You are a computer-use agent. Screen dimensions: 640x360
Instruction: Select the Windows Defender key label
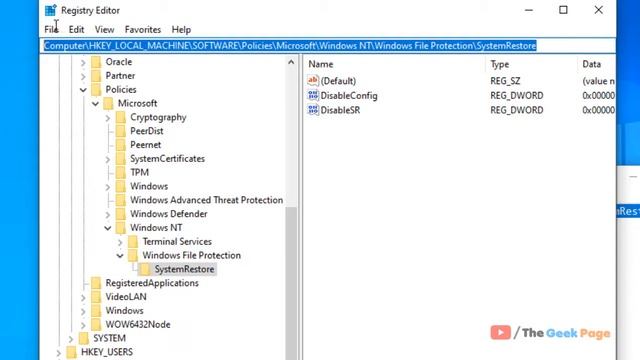click(x=169, y=214)
